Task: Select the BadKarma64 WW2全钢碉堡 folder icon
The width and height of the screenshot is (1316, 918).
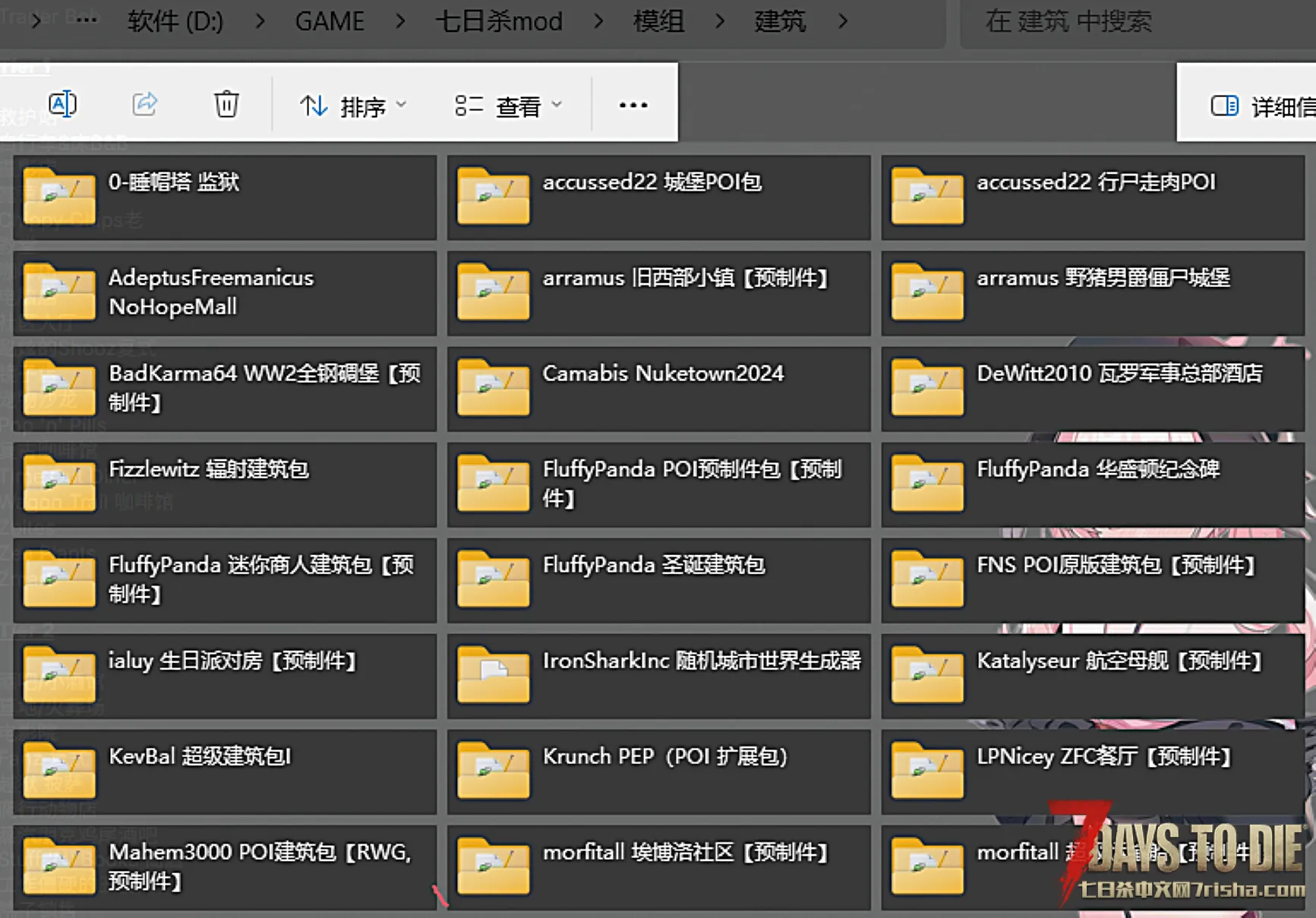Action: coord(59,387)
